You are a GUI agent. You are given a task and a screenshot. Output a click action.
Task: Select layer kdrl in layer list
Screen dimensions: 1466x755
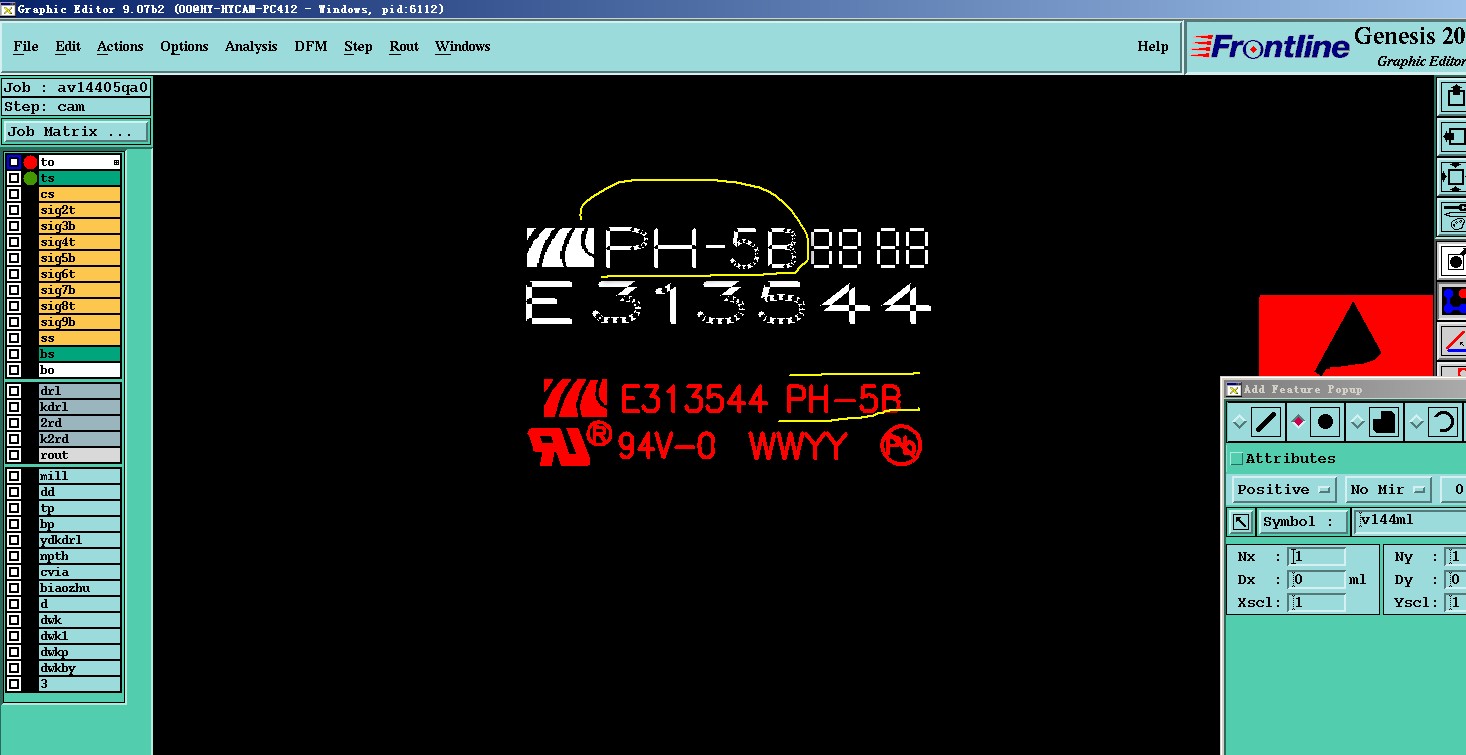click(80, 407)
